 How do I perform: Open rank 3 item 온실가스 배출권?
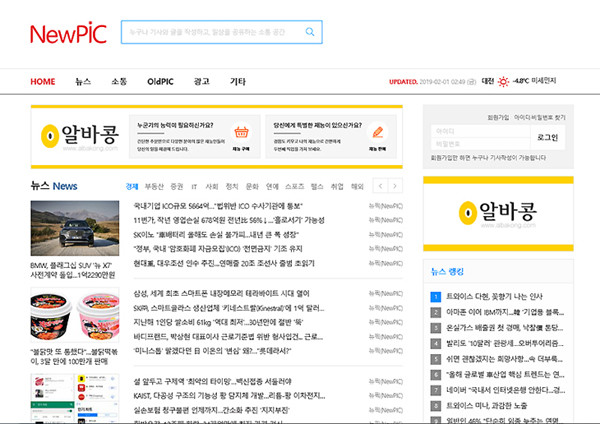point(505,328)
